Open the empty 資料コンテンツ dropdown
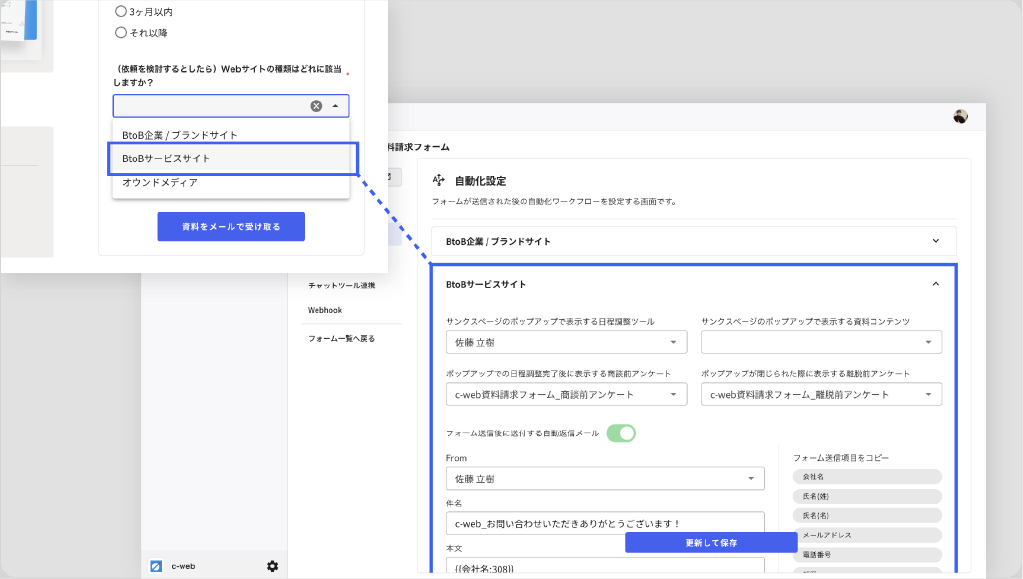This screenshot has width=1023, height=579. pos(821,343)
